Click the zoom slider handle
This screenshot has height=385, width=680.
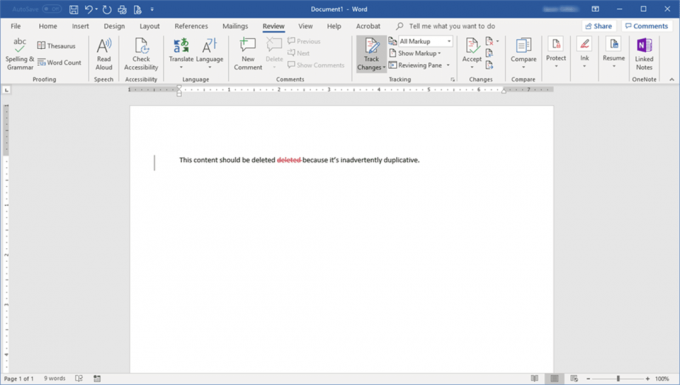[x=618, y=378]
